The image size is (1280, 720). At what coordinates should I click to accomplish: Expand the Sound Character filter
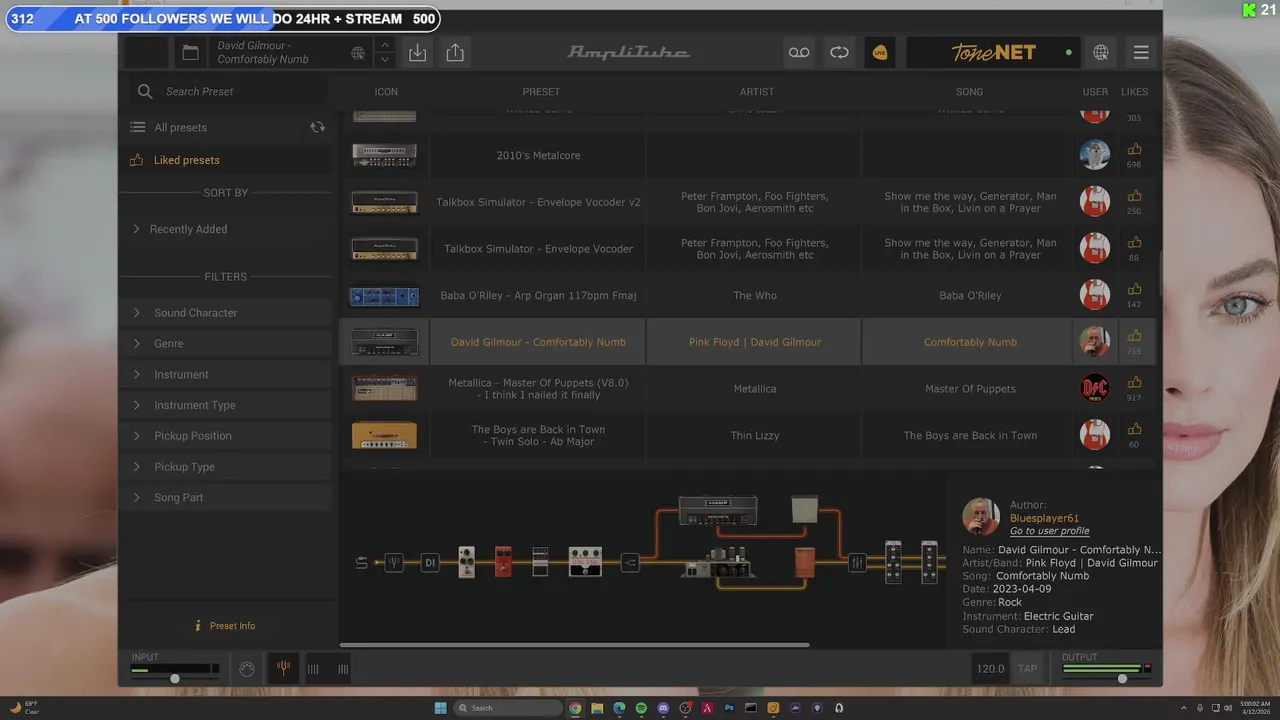click(x=226, y=313)
